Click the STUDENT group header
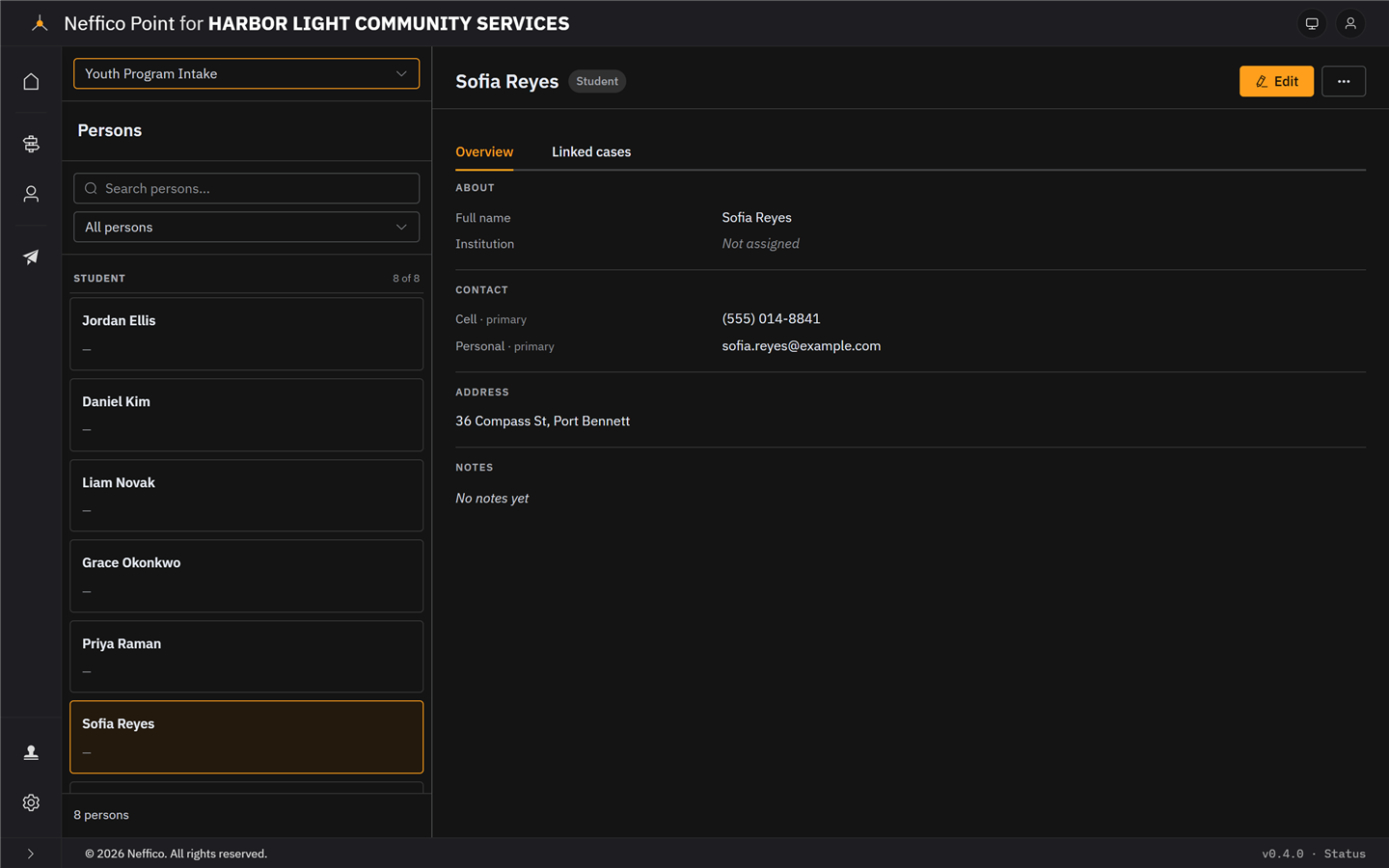The width and height of the screenshot is (1389, 868). click(x=99, y=278)
